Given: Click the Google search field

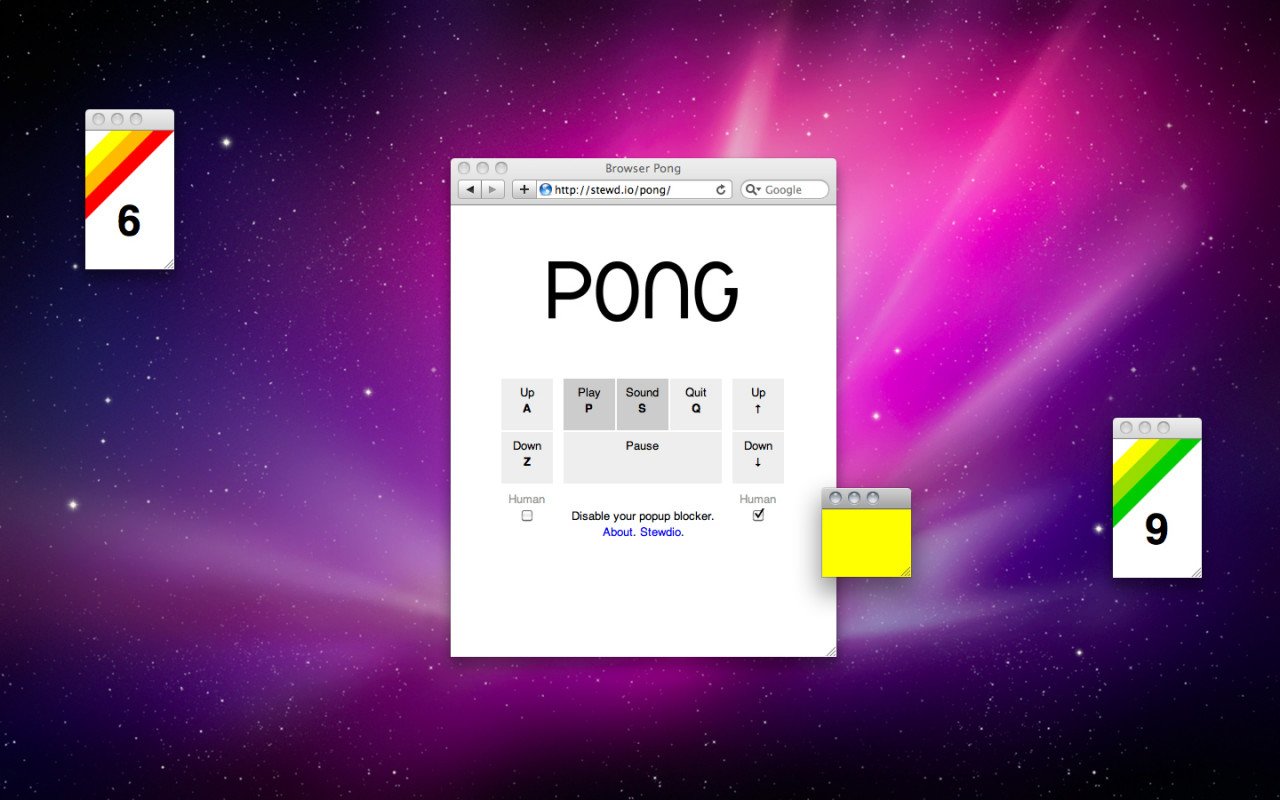Looking at the screenshot, I should coord(785,190).
